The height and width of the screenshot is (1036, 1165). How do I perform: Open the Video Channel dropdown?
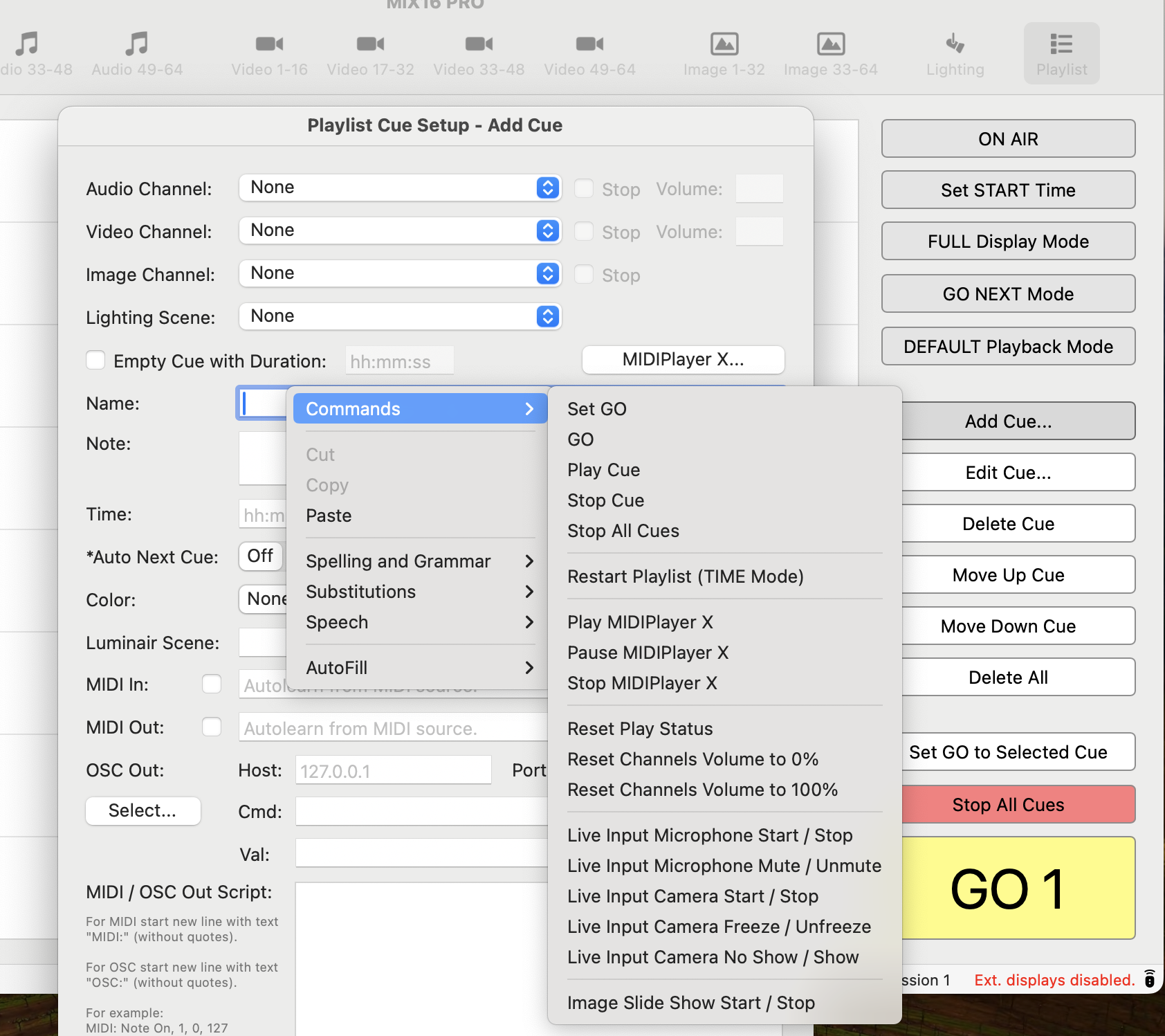coord(400,230)
